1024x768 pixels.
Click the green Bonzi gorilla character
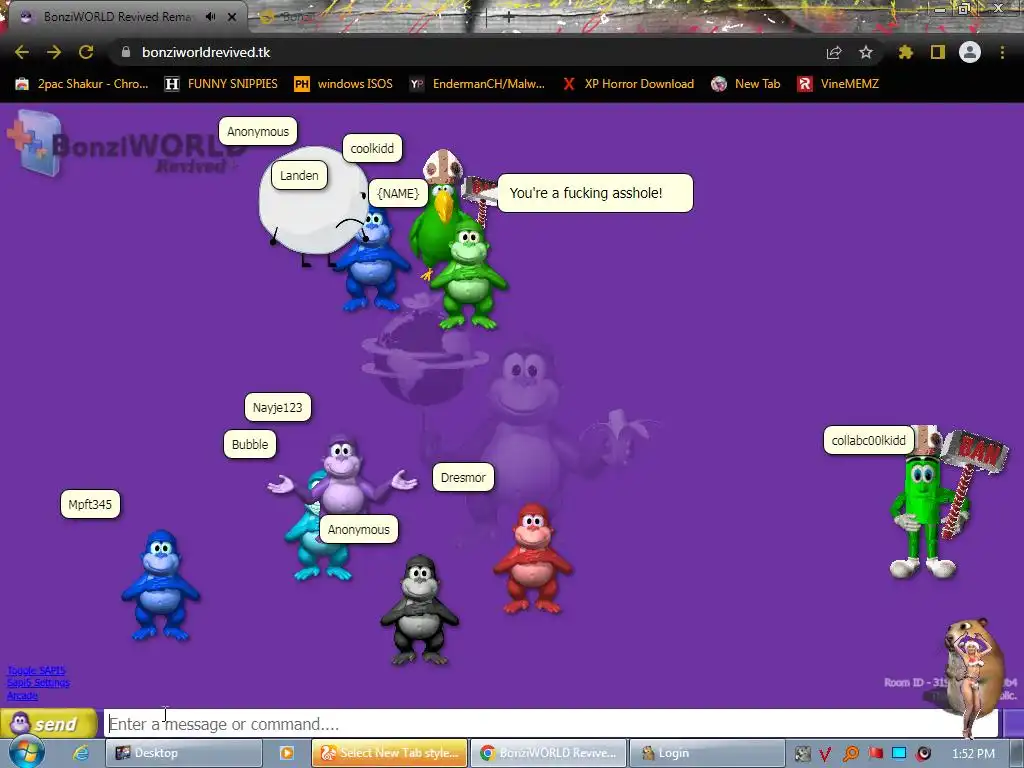469,274
